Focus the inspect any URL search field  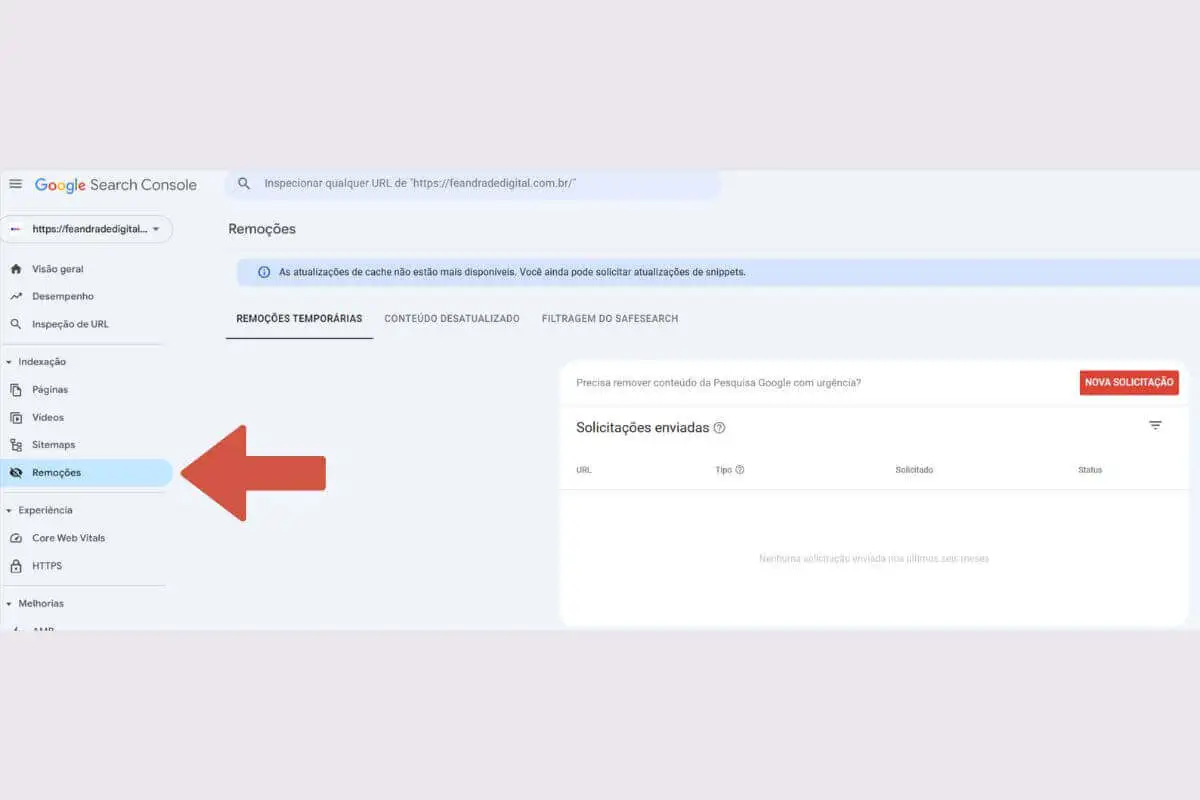point(473,184)
